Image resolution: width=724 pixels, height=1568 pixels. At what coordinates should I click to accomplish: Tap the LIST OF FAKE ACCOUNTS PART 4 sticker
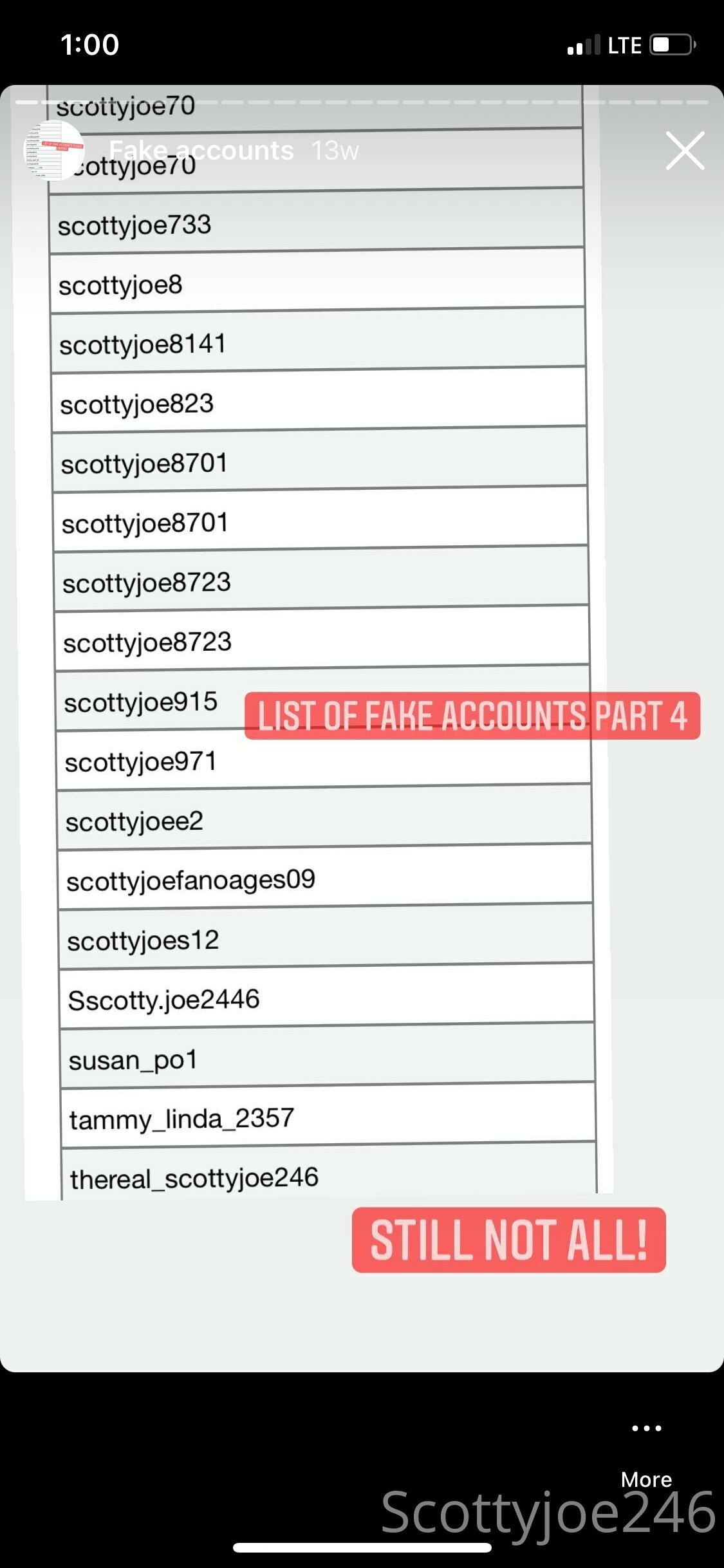(x=472, y=716)
